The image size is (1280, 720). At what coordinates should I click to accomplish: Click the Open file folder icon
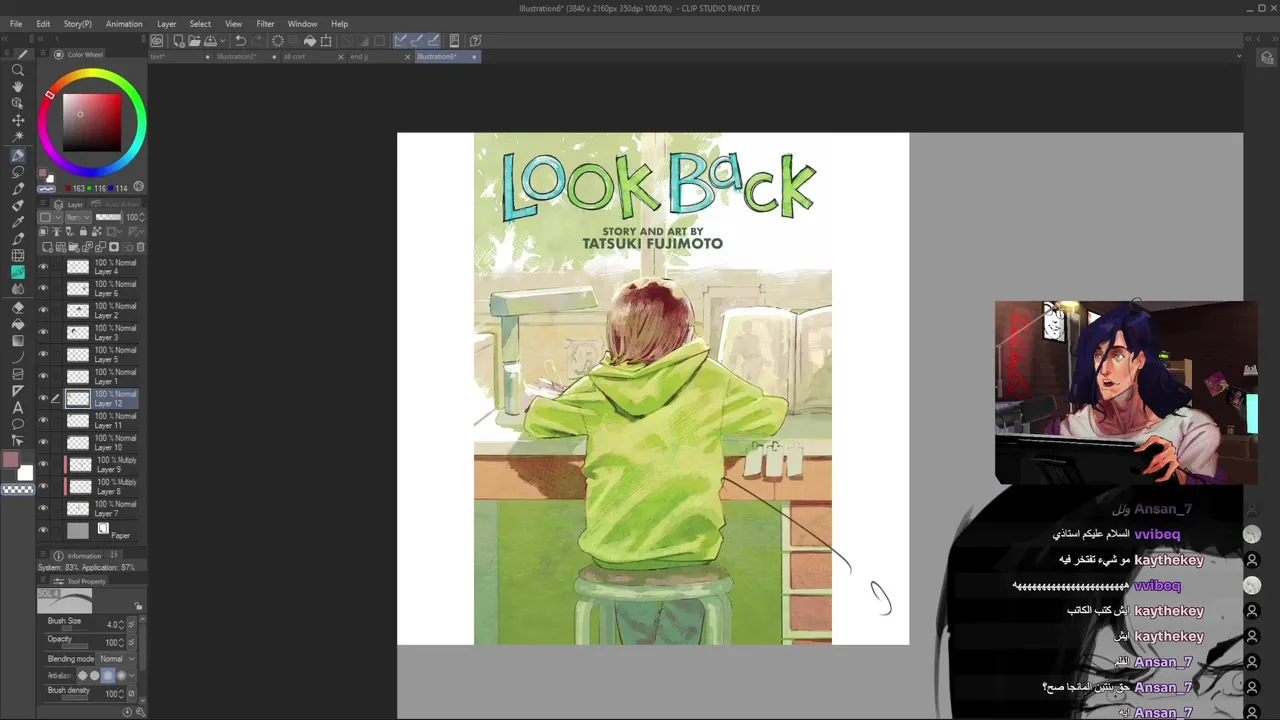(194, 41)
